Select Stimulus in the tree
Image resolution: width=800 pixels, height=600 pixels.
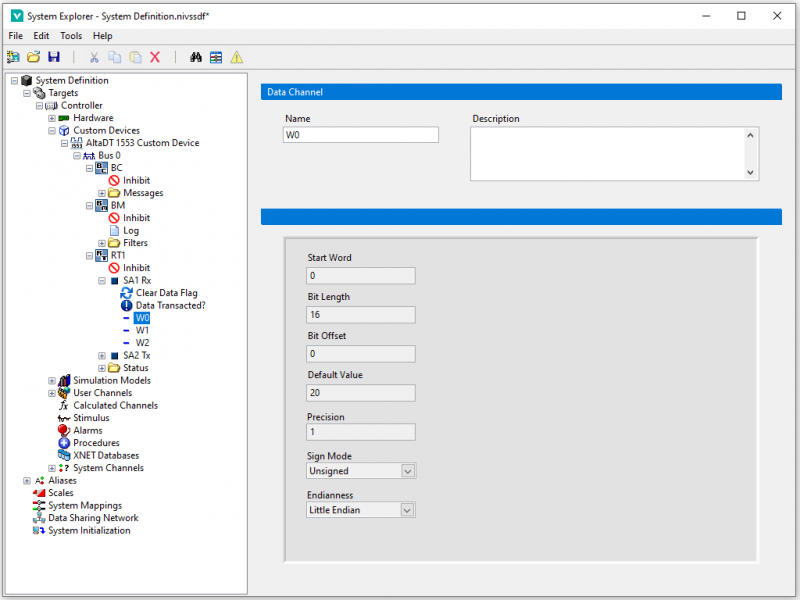[91, 418]
